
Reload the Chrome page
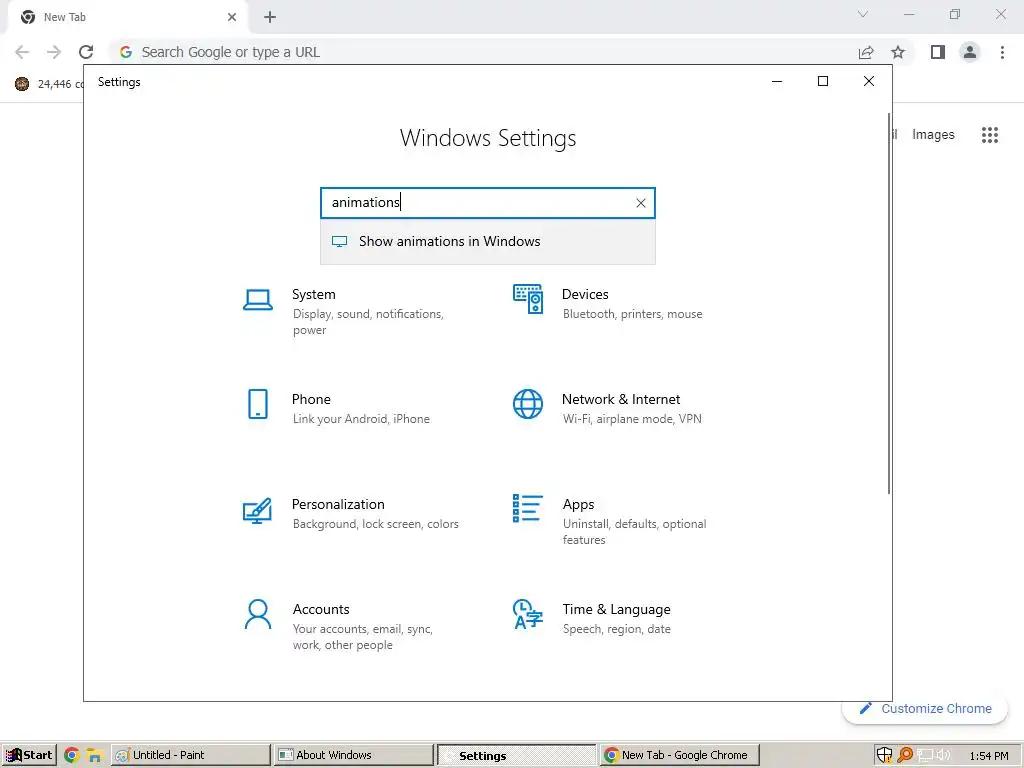(86, 52)
